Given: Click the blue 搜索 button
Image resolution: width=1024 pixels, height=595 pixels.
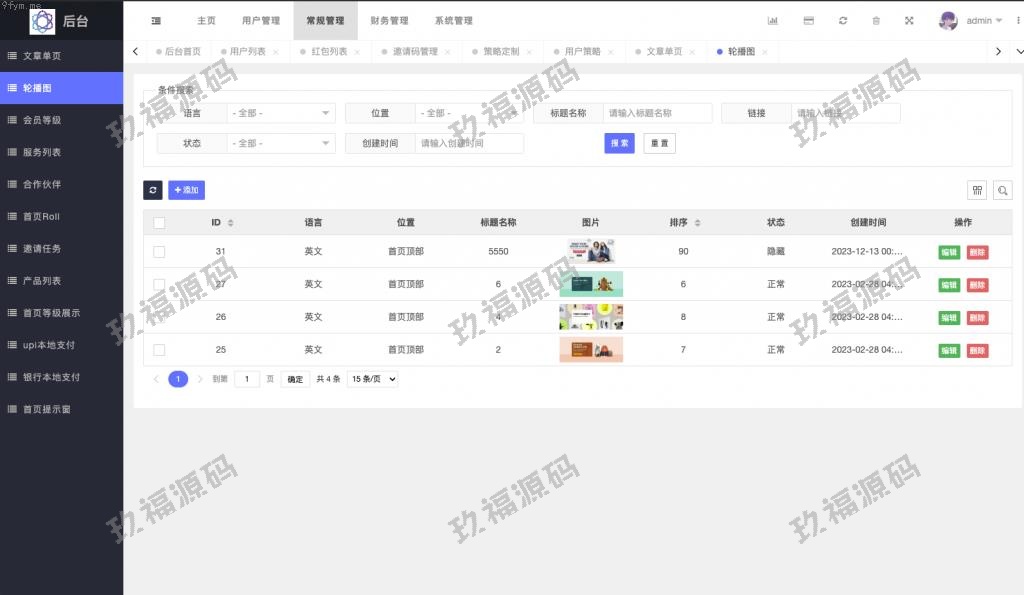Looking at the screenshot, I should tap(620, 143).
